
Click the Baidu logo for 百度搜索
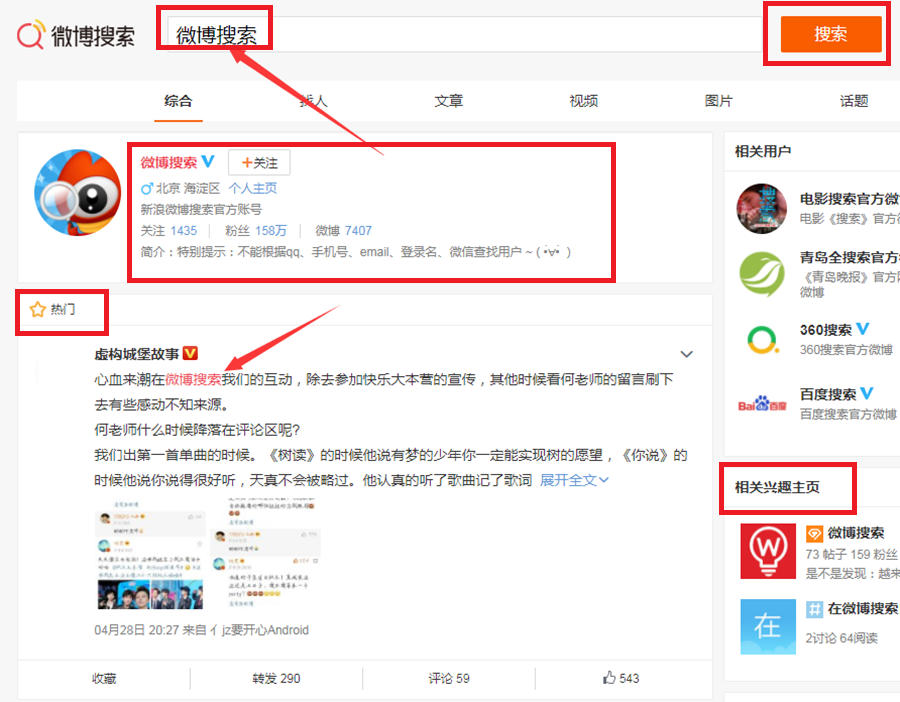tap(762, 404)
